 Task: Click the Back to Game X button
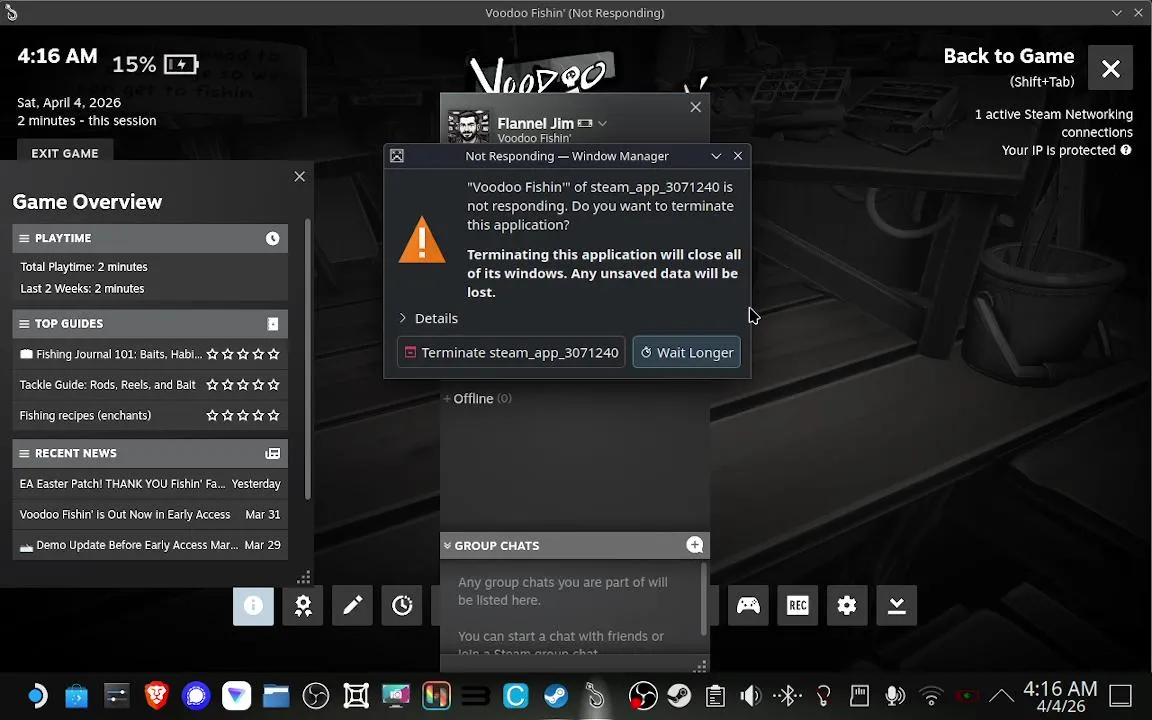[1110, 68]
